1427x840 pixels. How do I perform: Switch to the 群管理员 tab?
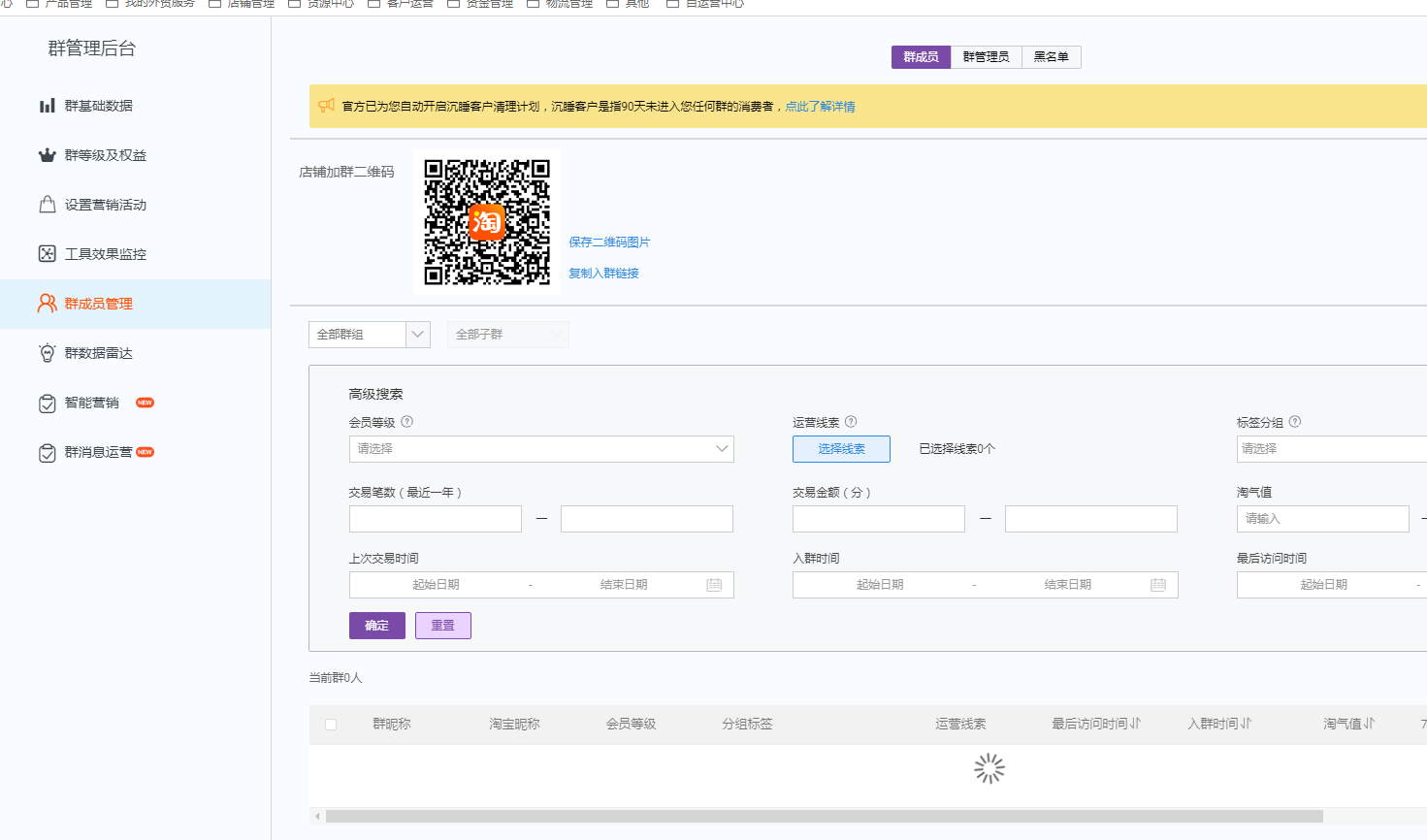[x=986, y=57]
